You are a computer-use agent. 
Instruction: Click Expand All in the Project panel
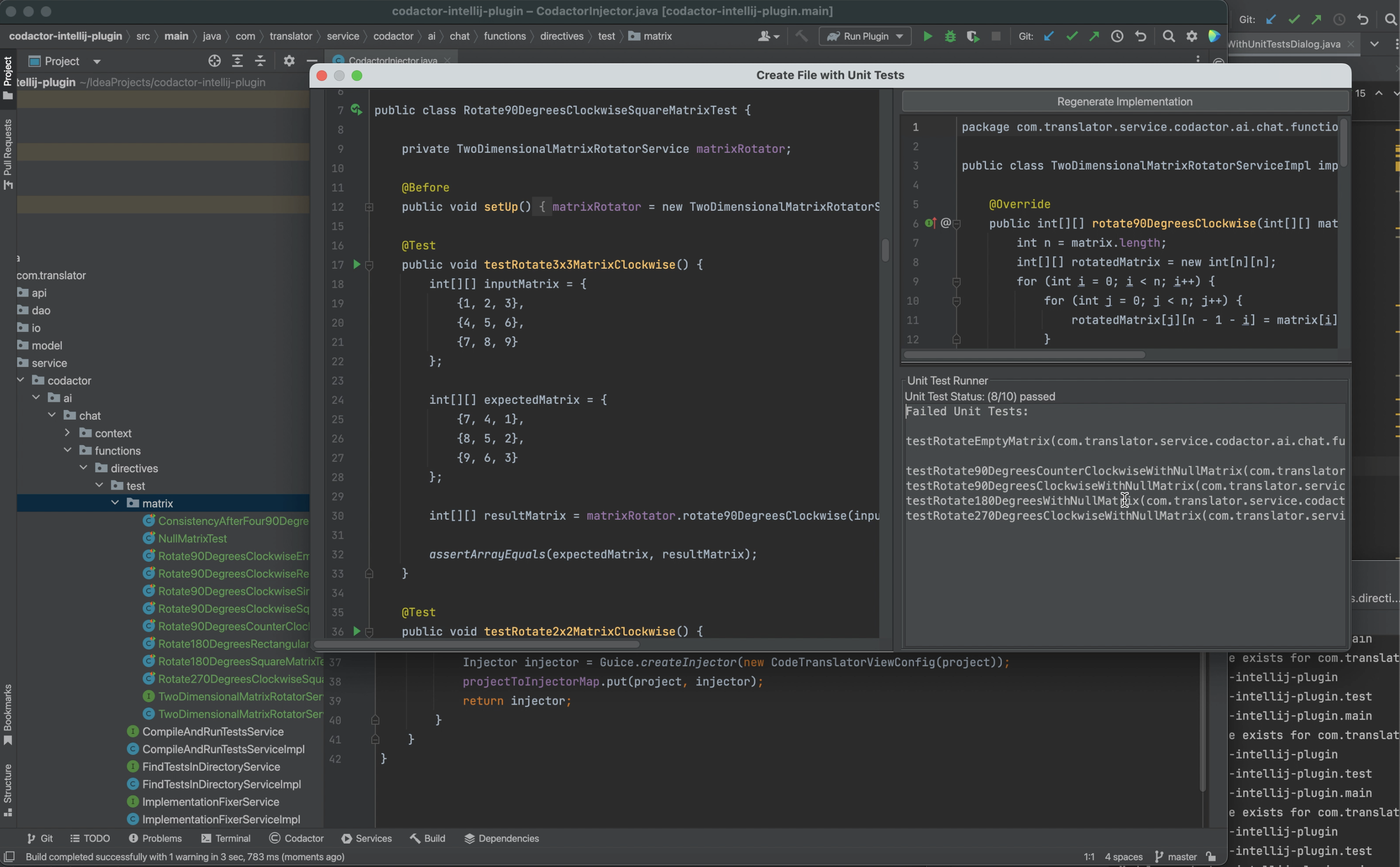238,61
